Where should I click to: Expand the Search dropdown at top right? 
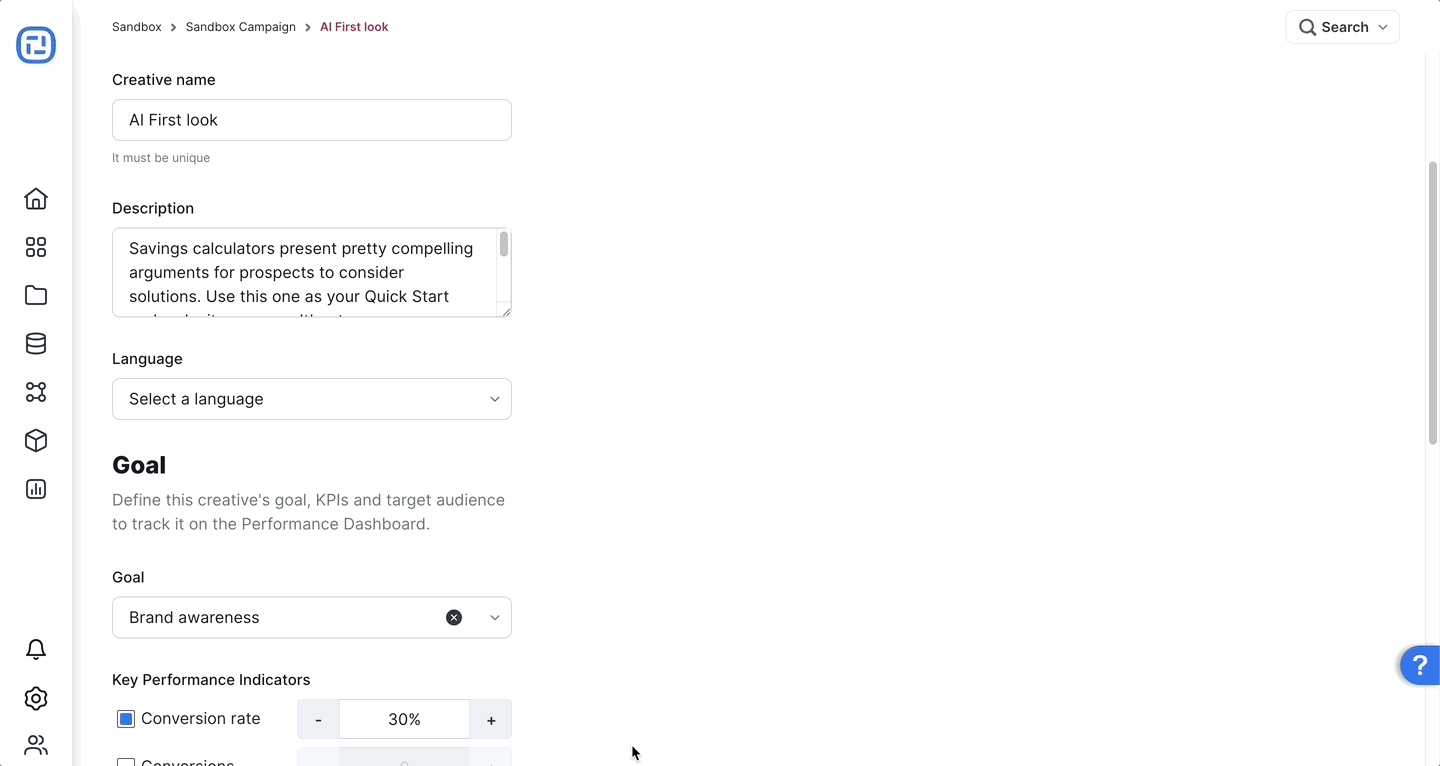[x=1342, y=27]
